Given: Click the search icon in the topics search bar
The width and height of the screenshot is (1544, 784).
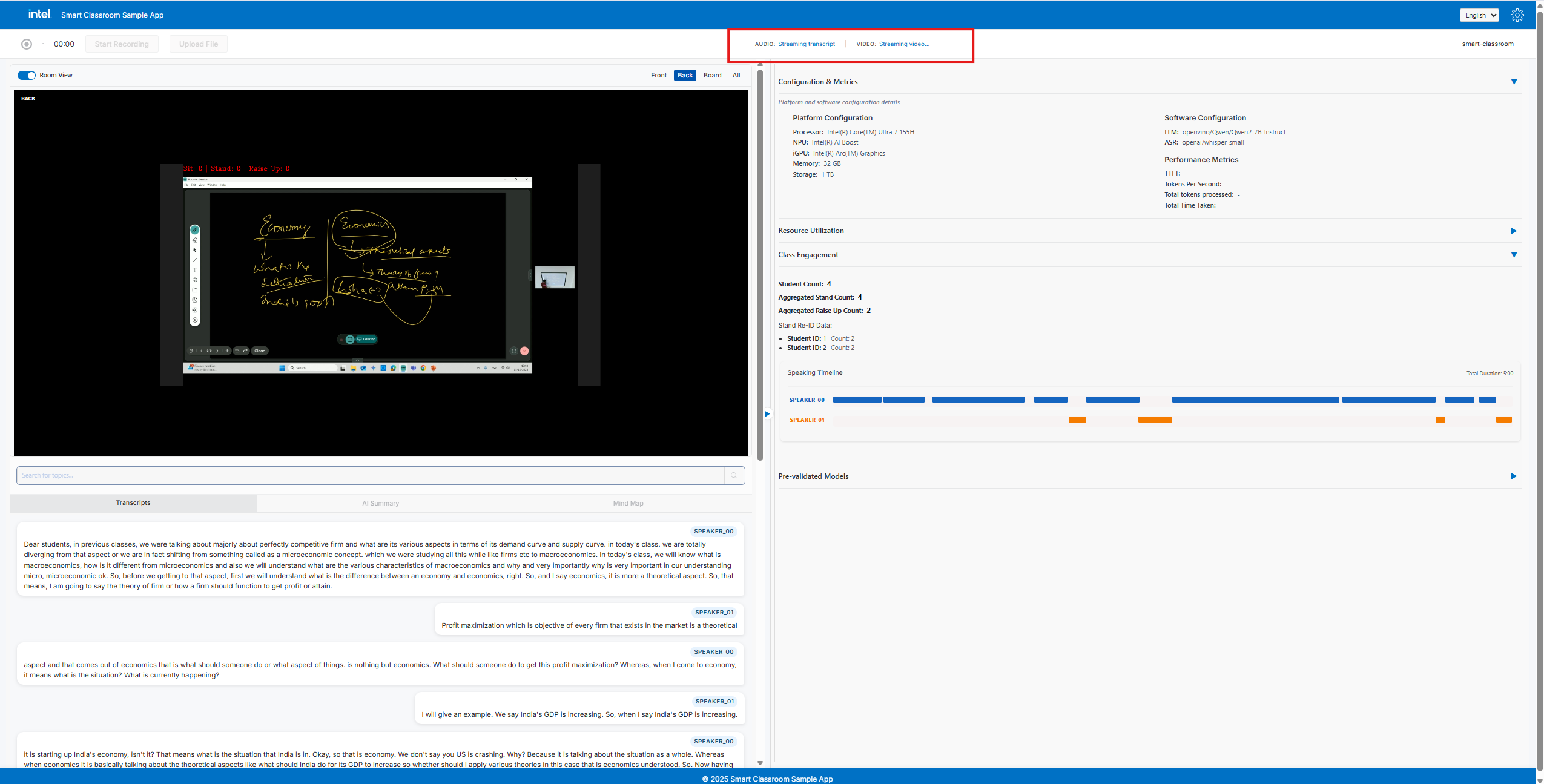Looking at the screenshot, I should [734, 475].
